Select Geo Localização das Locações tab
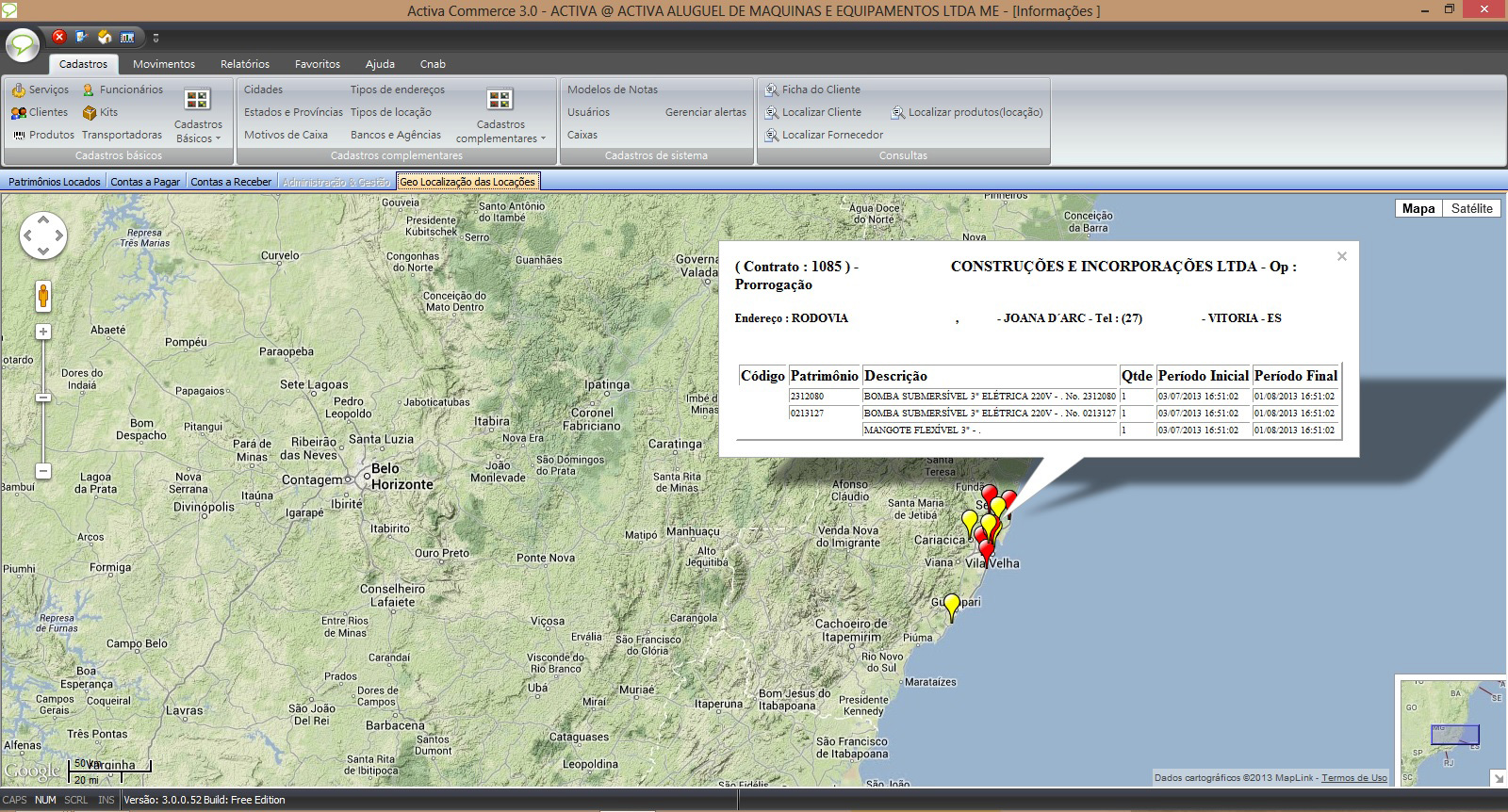1508x812 pixels. [467, 182]
